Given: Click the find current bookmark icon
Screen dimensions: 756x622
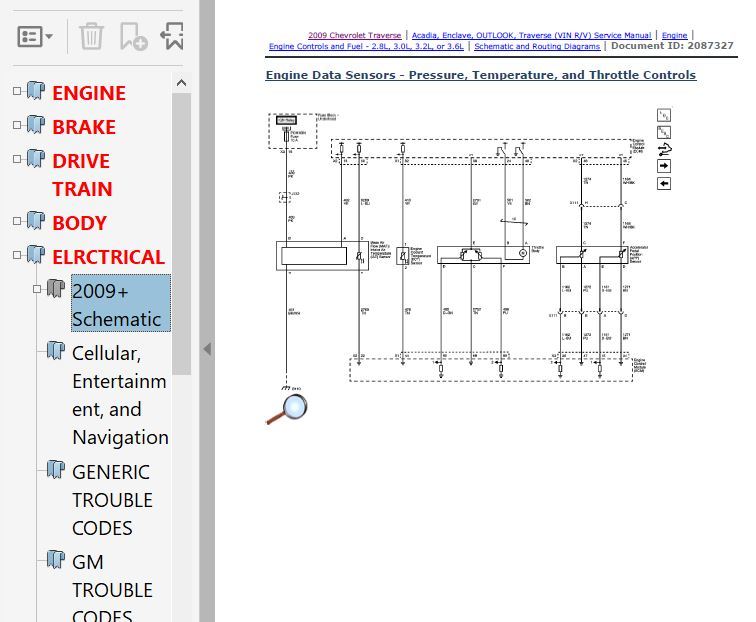Looking at the screenshot, I should pyautogui.click(x=172, y=36).
